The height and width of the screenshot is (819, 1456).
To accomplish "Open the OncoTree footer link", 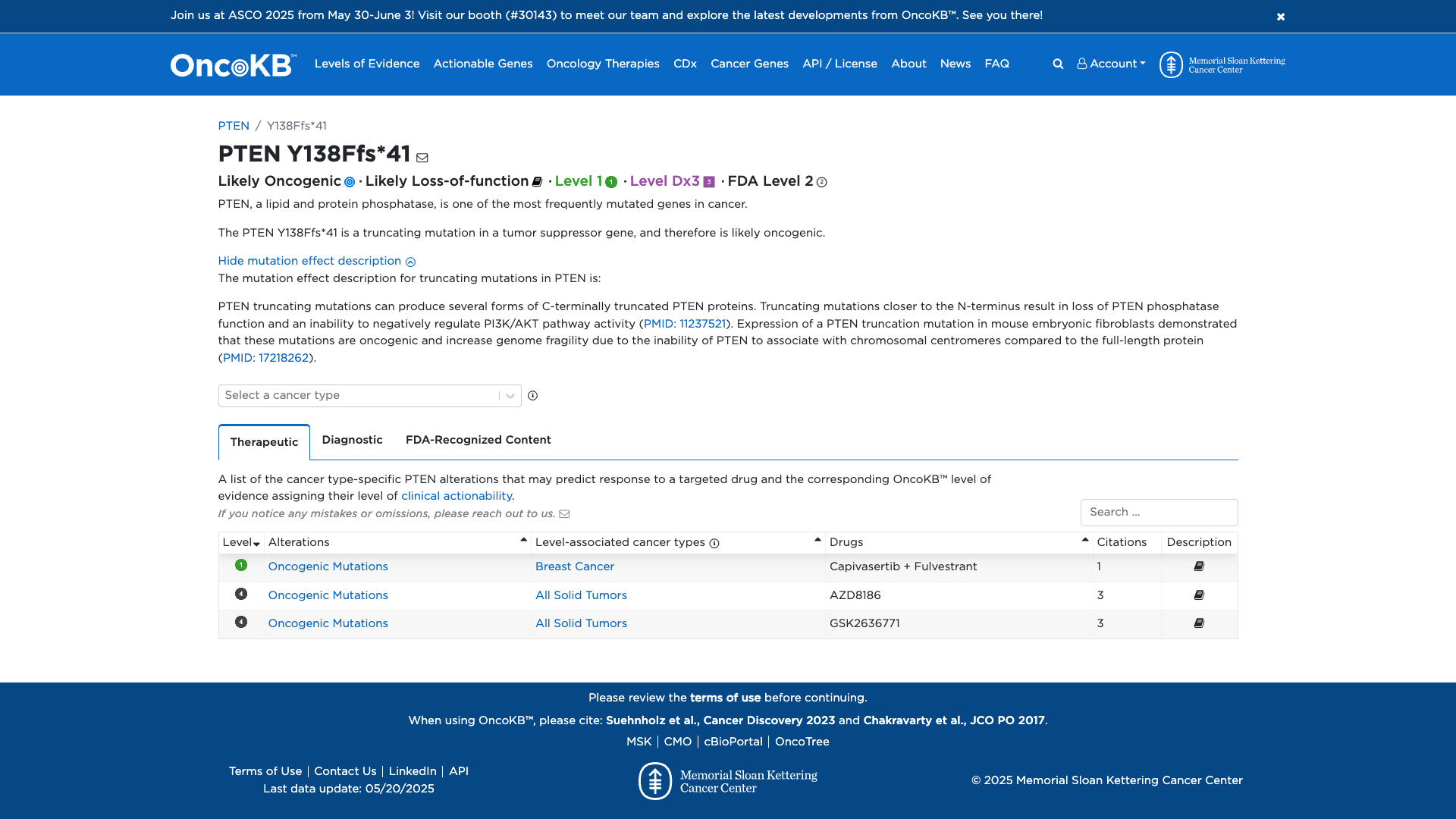I will [802, 742].
